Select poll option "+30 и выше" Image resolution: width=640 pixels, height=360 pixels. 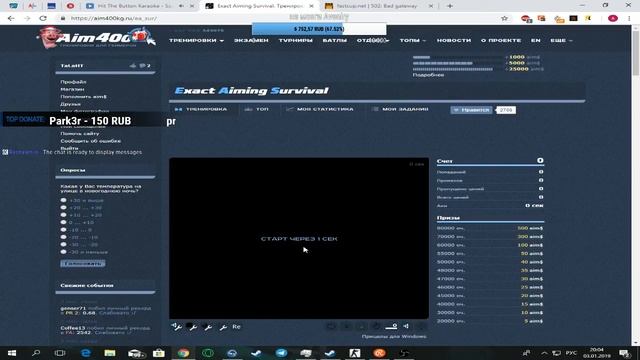63,200
